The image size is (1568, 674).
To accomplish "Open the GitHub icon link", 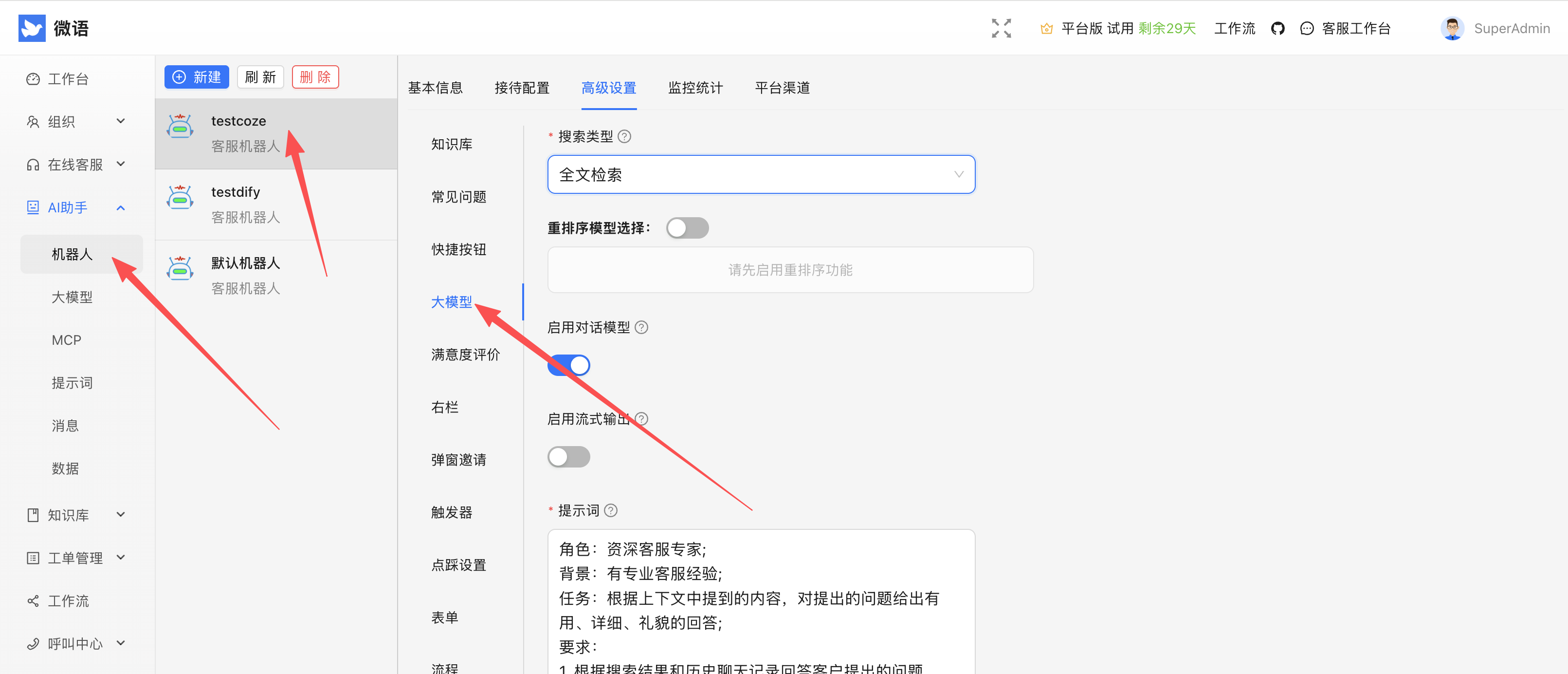I will tap(1277, 29).
